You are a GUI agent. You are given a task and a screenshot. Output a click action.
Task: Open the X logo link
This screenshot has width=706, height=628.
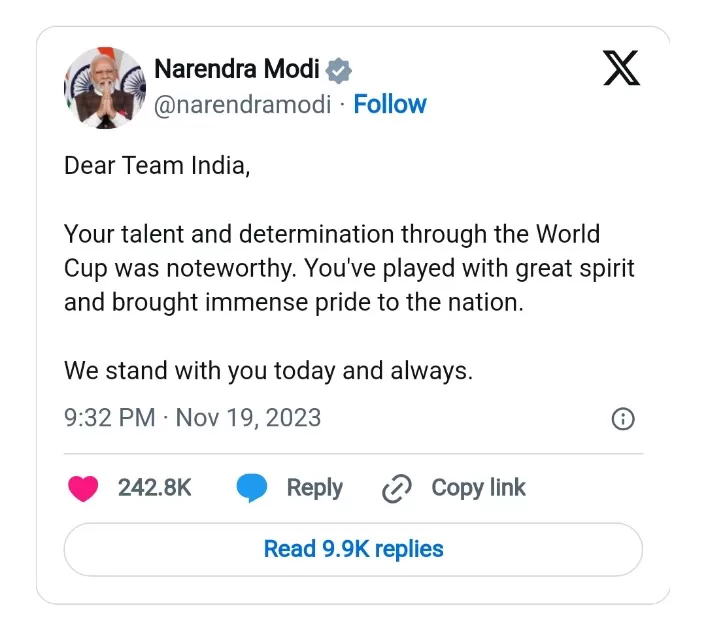pos(621,68)
